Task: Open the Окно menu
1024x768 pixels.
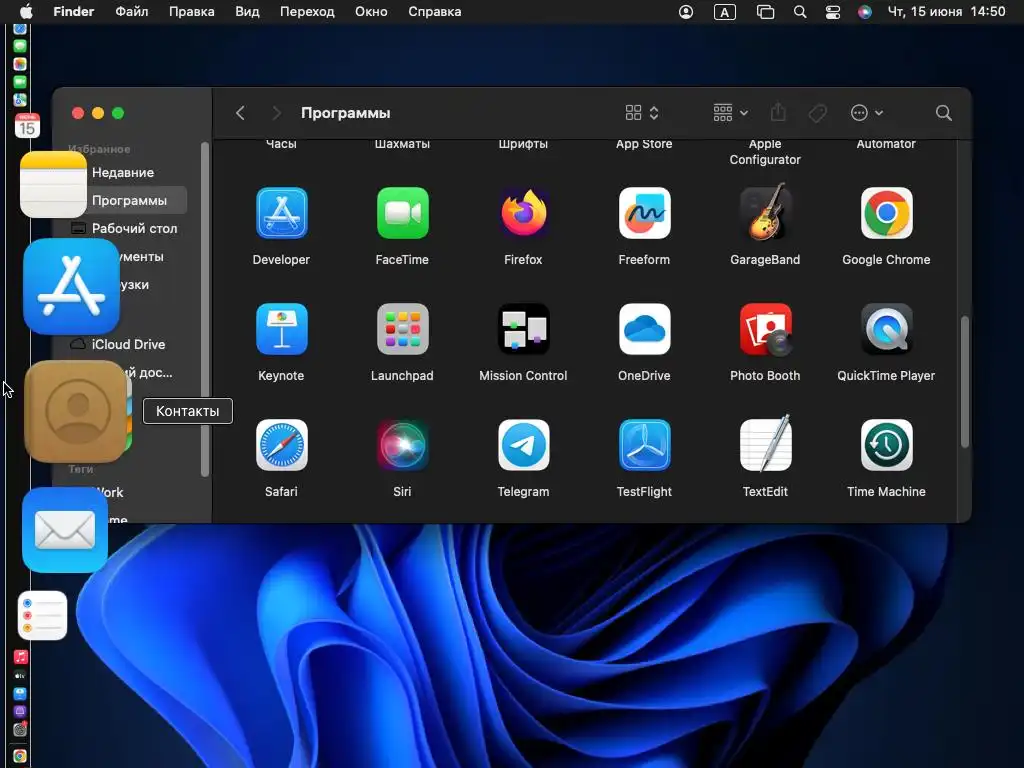Action: click(x=371, y=12)
